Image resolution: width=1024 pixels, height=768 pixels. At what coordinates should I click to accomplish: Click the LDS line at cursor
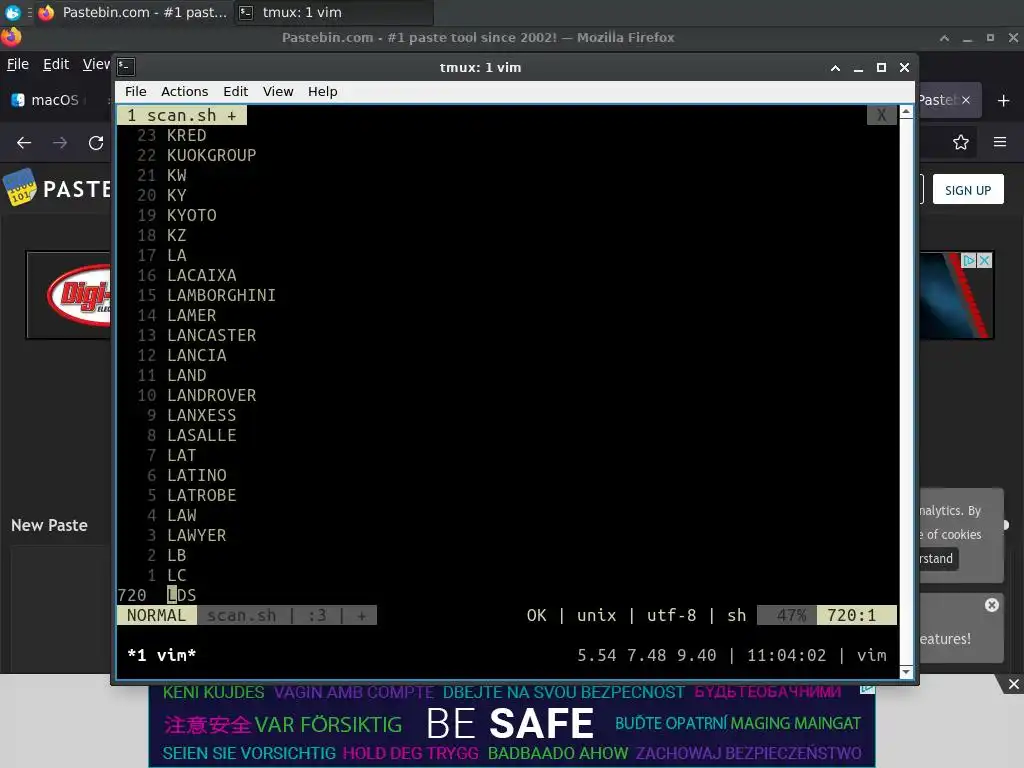coord(182,595)
